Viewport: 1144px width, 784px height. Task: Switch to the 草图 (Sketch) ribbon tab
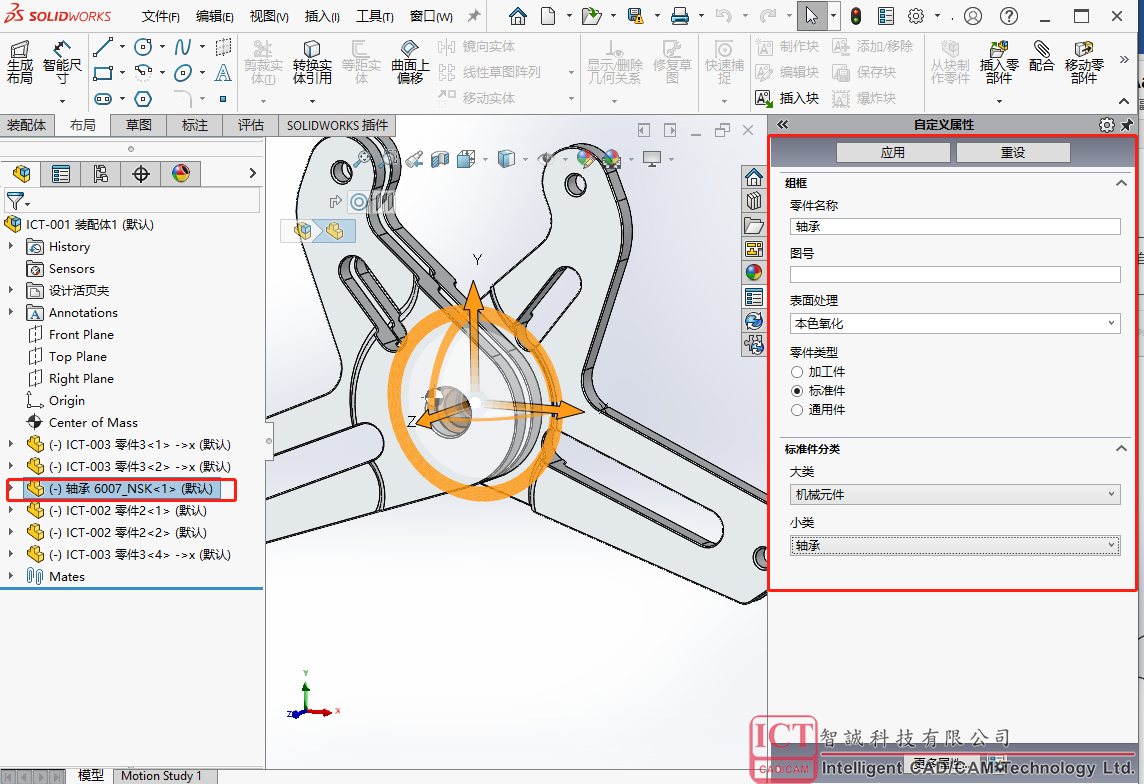coord(139,125)
